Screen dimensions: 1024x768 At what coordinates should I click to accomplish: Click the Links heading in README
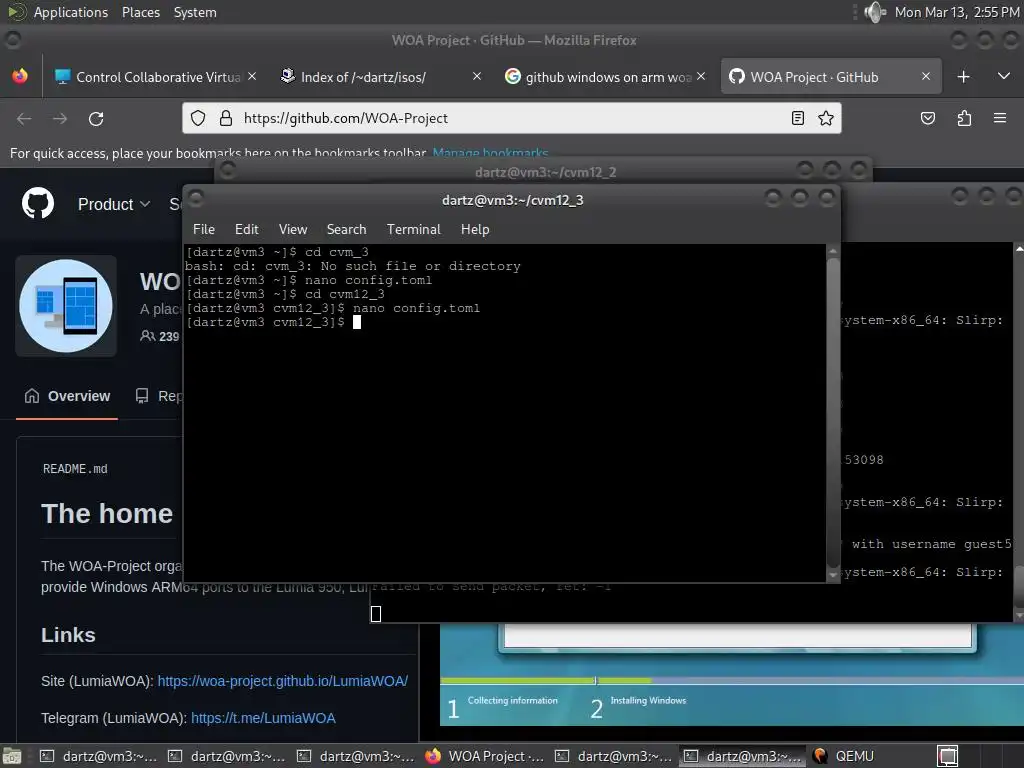68,635
